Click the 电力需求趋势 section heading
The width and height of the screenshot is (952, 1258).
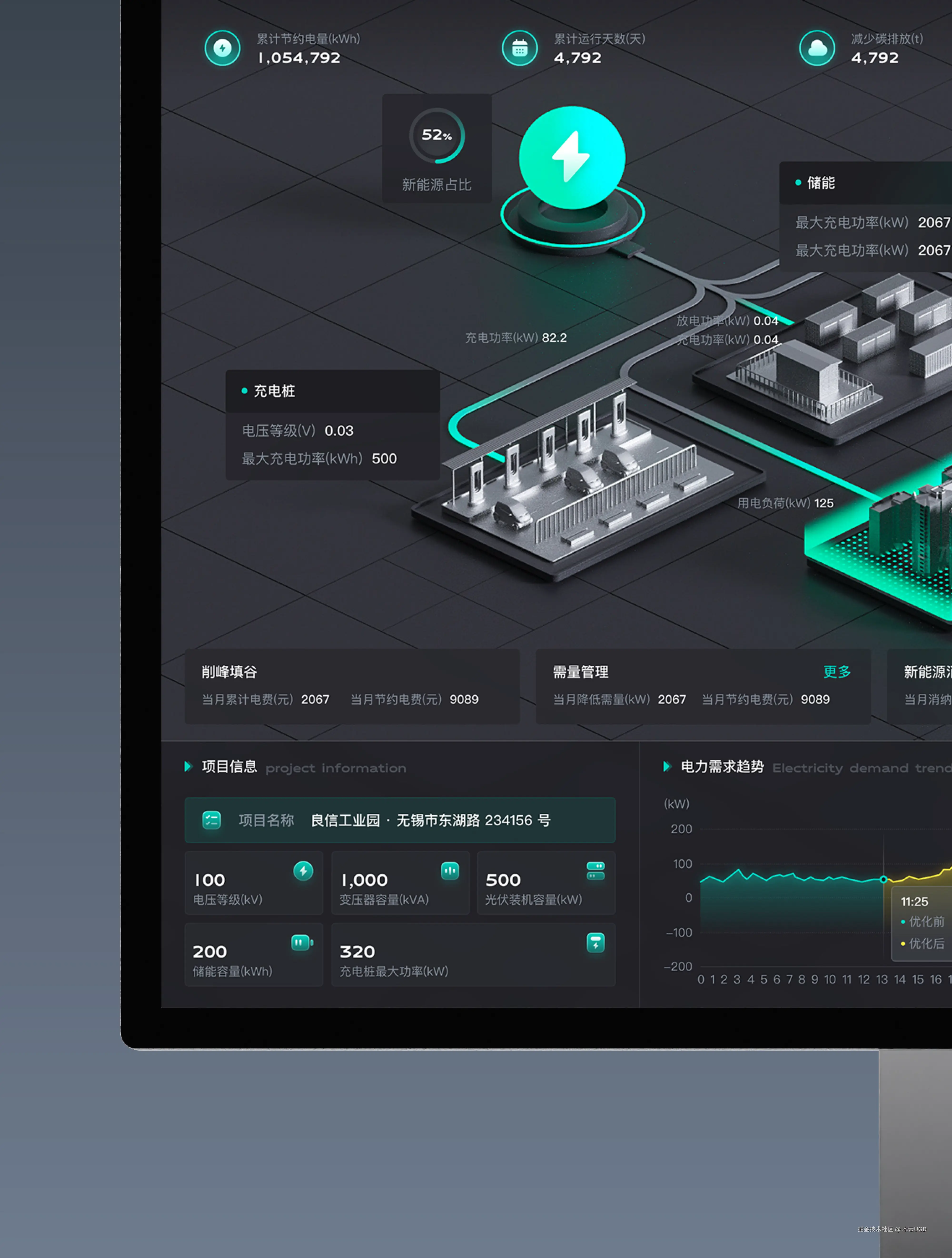(x=722, y=767)
